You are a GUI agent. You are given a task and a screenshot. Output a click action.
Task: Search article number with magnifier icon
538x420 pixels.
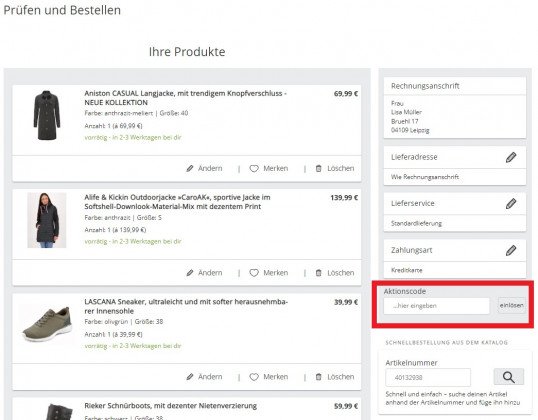click(x=508, y=377)
